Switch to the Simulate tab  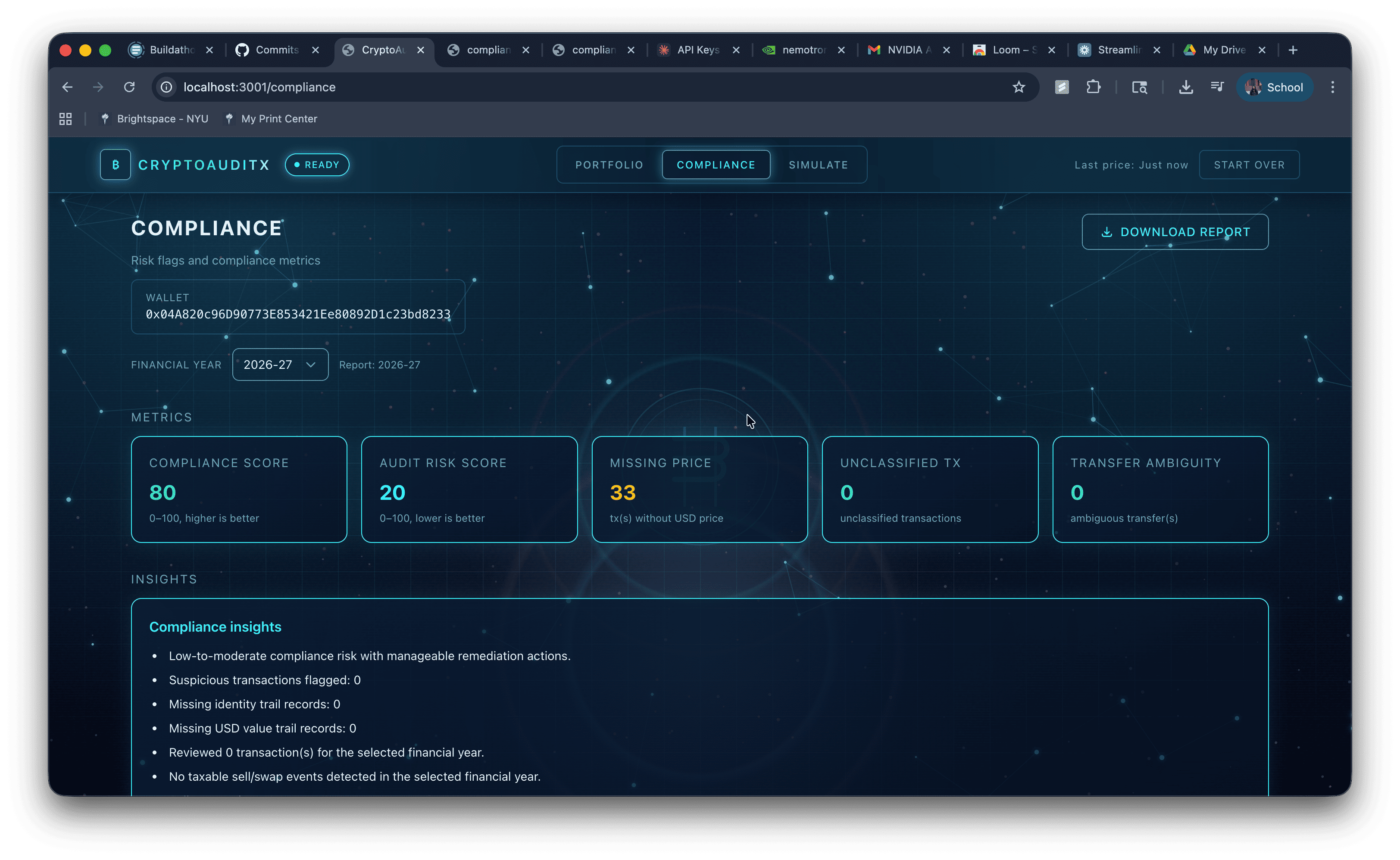click(818, 165)
